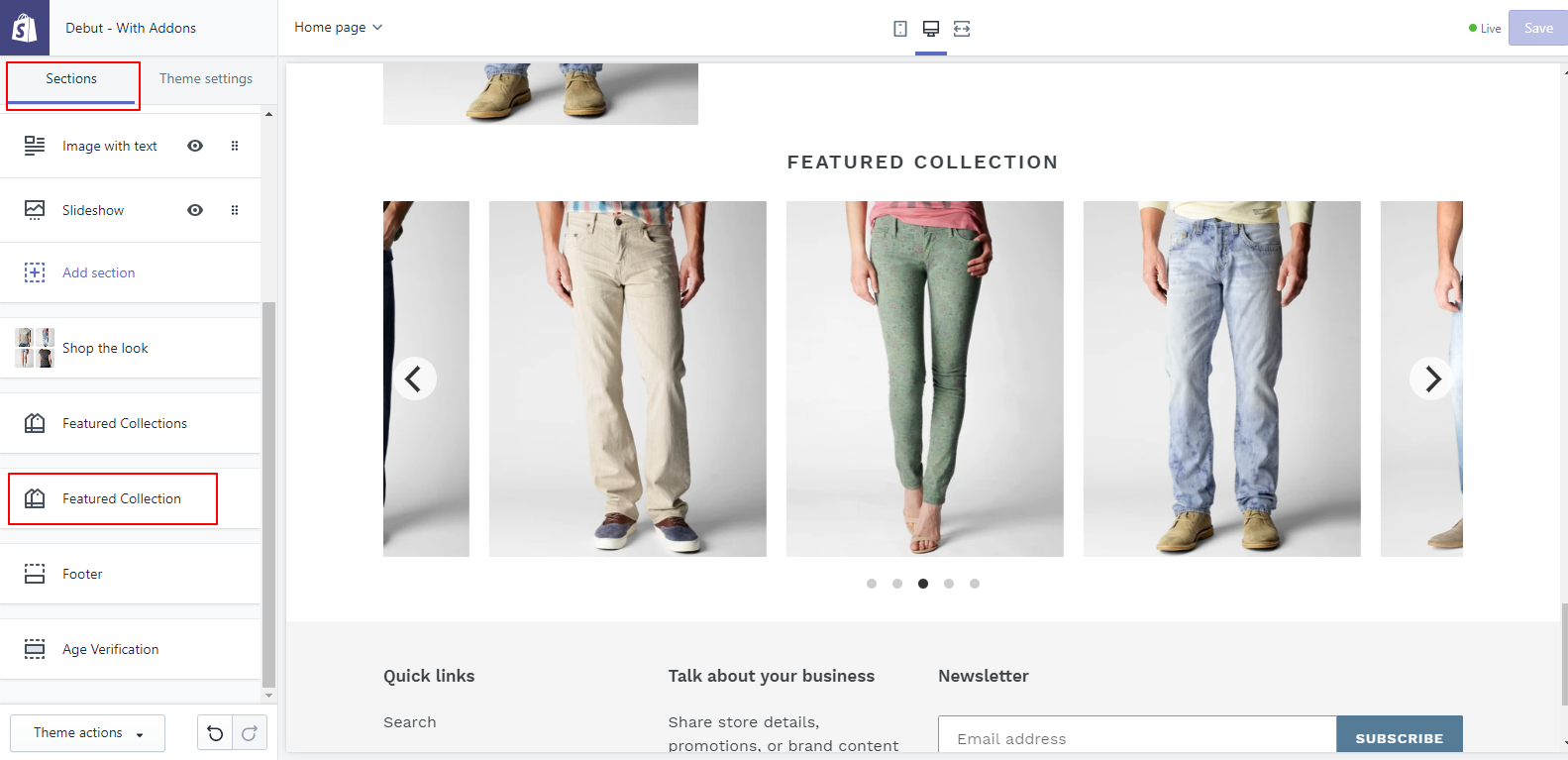Select the fifth carousel dot
1568x760 pixels.
click(975, 584)
